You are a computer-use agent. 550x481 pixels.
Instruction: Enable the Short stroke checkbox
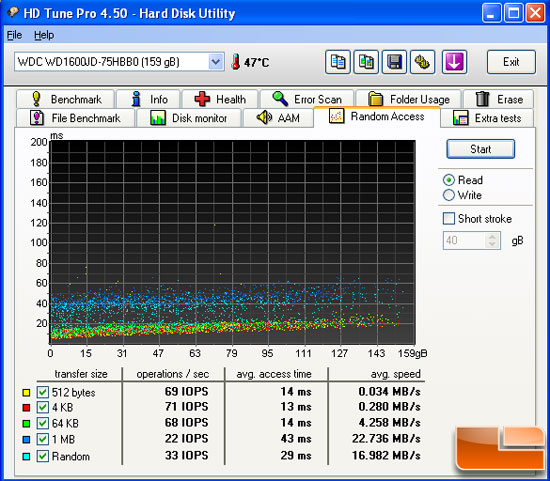pos(449,219)
